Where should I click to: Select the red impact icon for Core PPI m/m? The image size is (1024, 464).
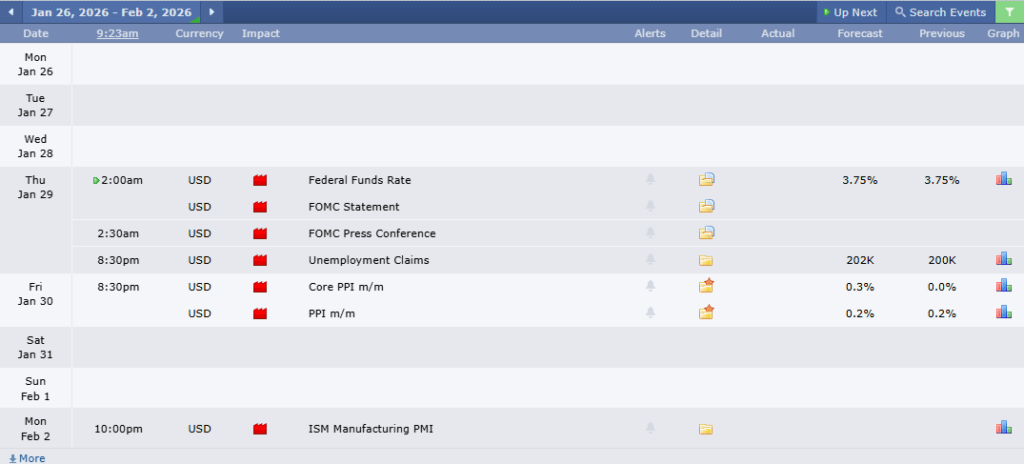point(261,287)
